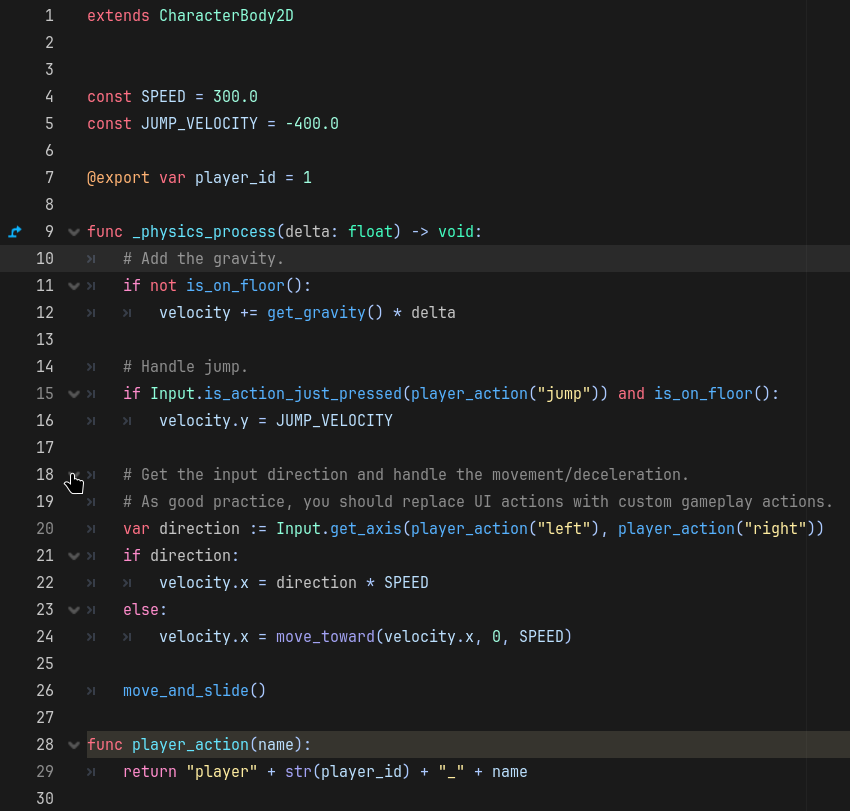The width and height of the screenshot is (850, 811).
Task: Click 'direction' in the if statement on line 21
Action: pos(190,556)
